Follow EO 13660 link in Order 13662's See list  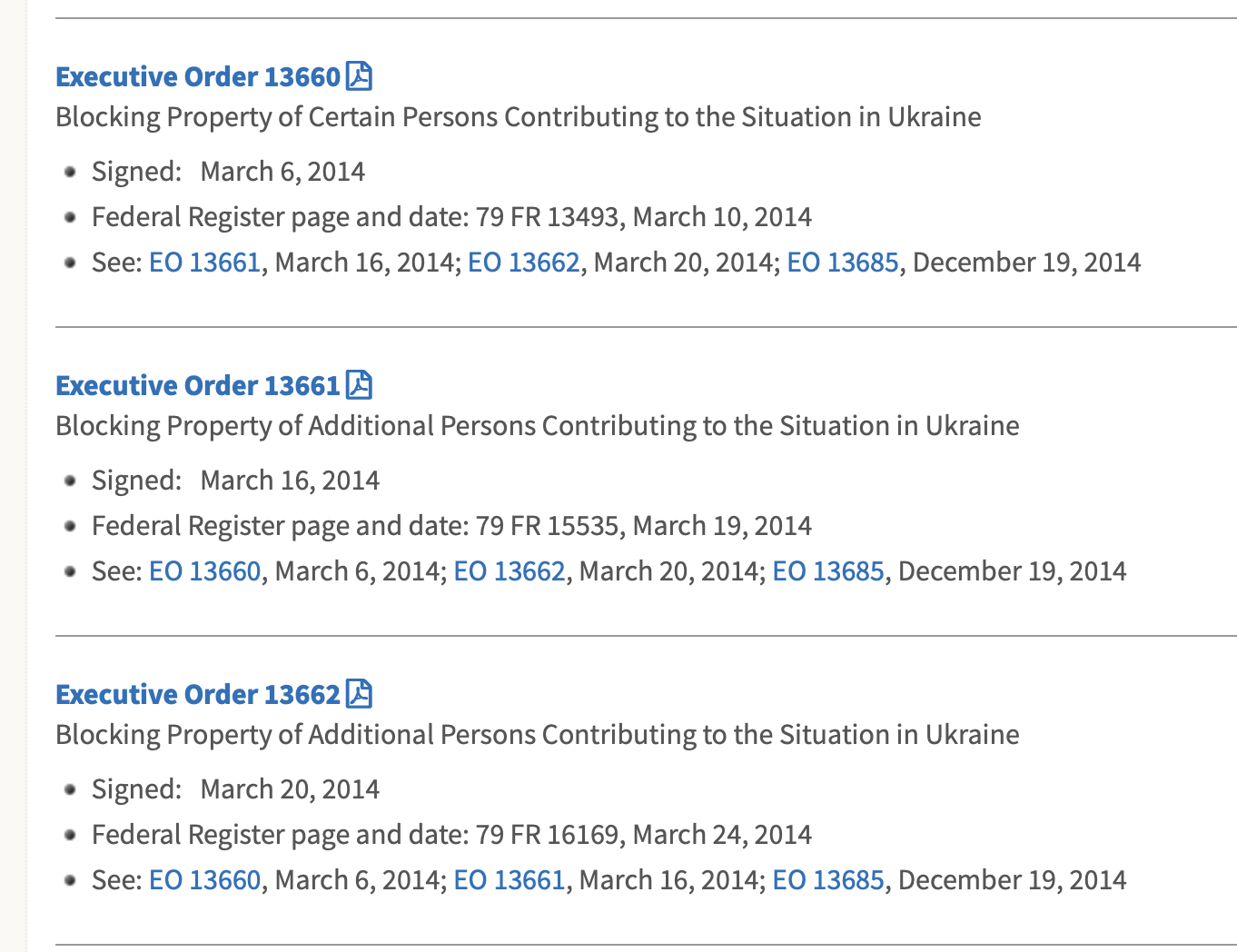[205, 880]
